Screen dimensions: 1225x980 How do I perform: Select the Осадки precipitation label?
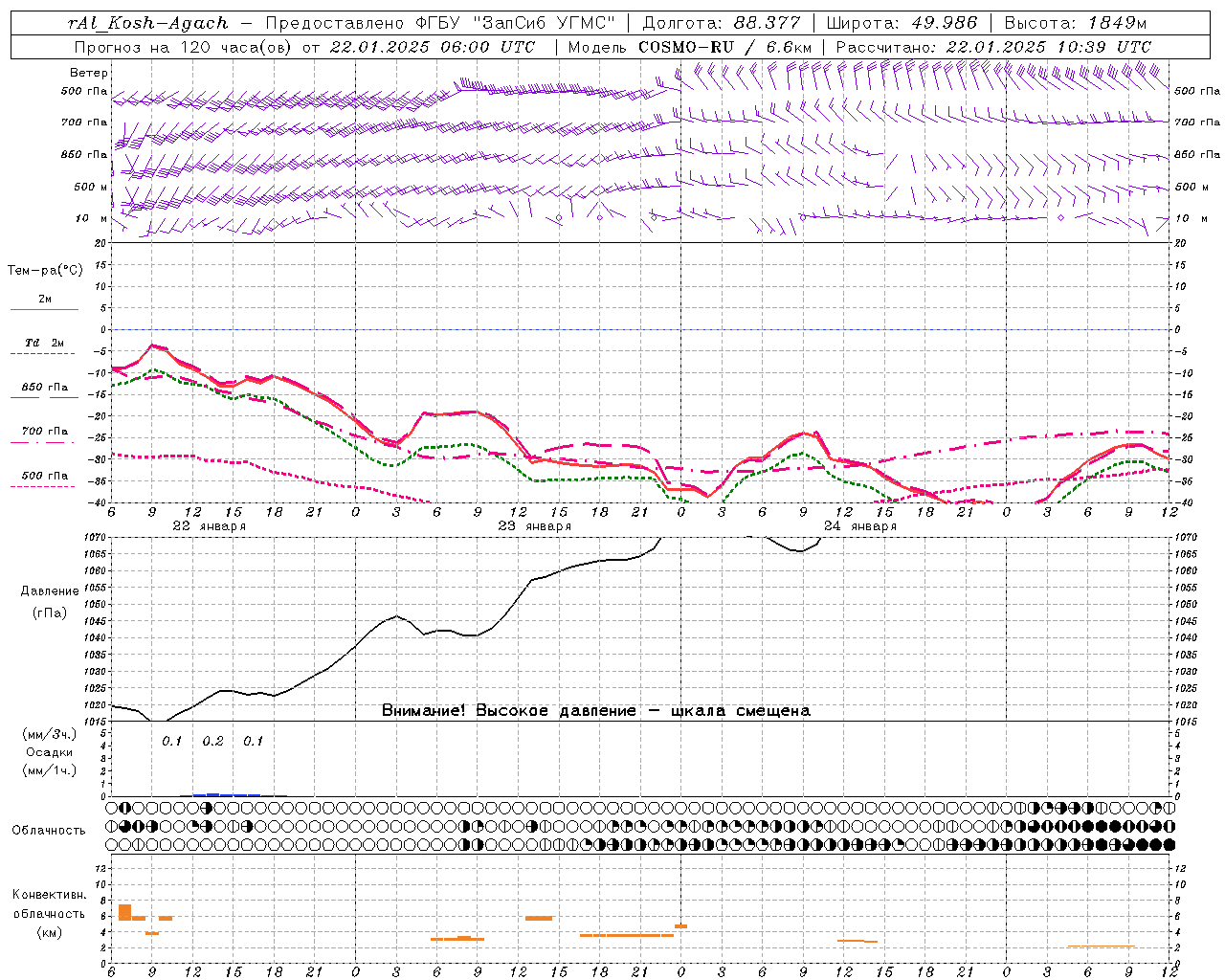49,752
